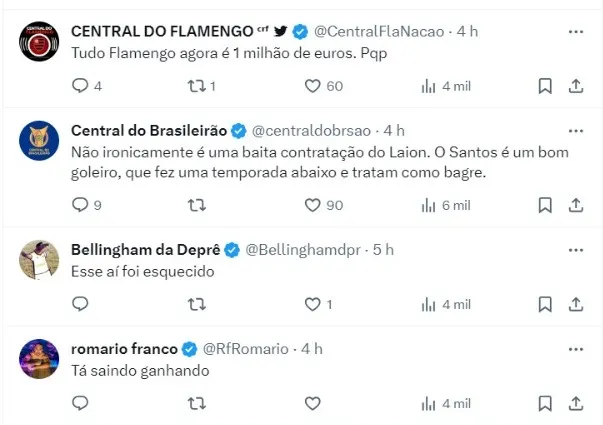The width and height of the screenshot is (603, 425).
Task: Bookmark Bellingham da Deprê's tweet
Action: [x=545, y=304]
